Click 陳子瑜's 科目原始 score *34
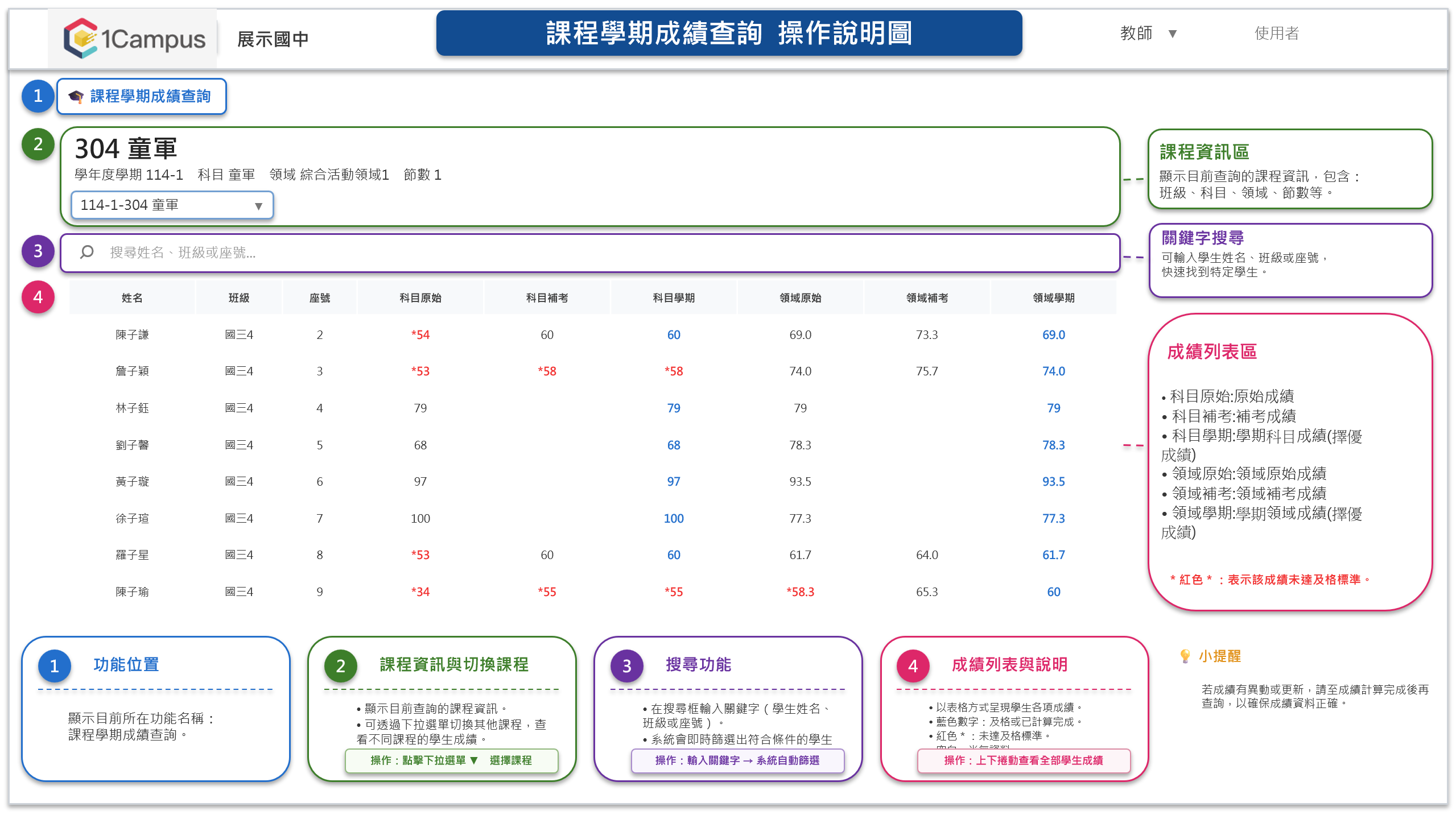 [420, 591]
